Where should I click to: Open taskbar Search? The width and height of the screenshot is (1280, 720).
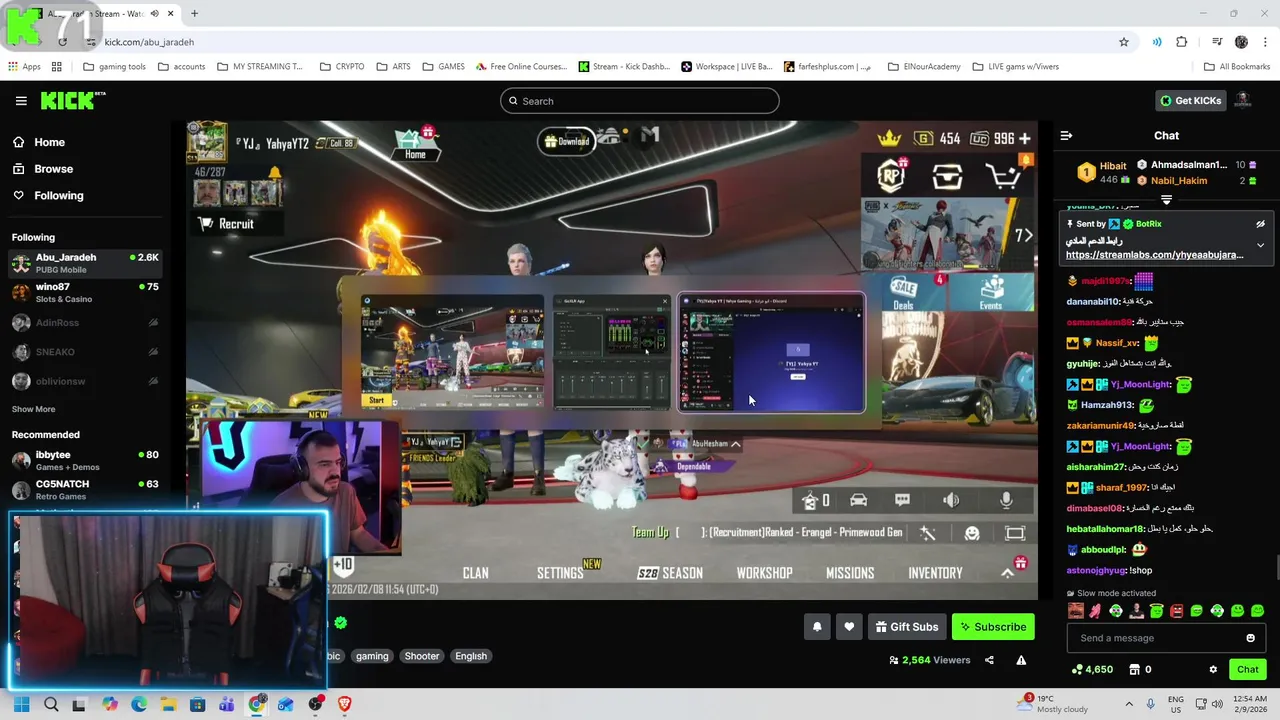coord(51,704)
